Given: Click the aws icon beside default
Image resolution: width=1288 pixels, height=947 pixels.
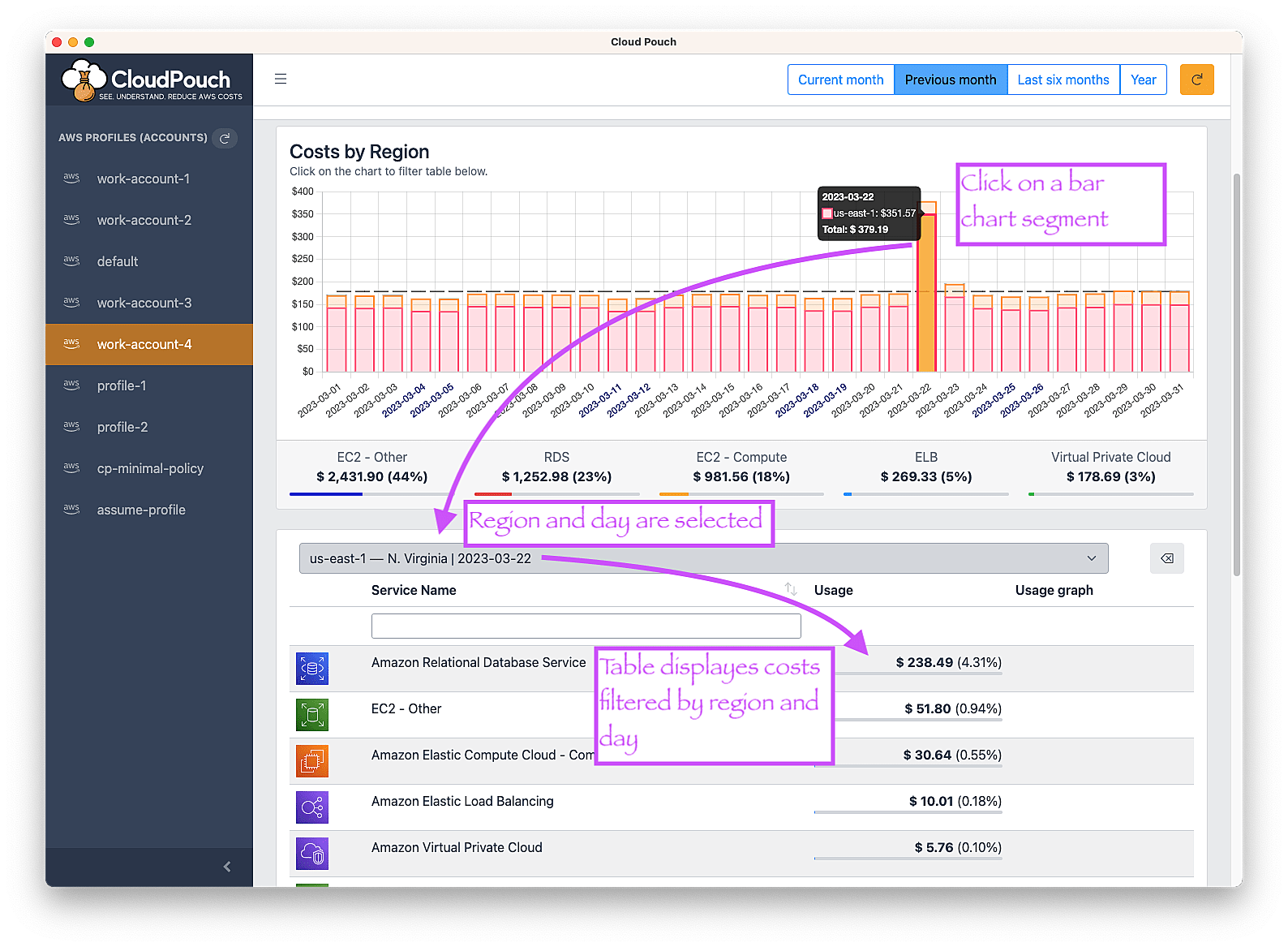Looking at the screenshot, I should tap(71, 260).
